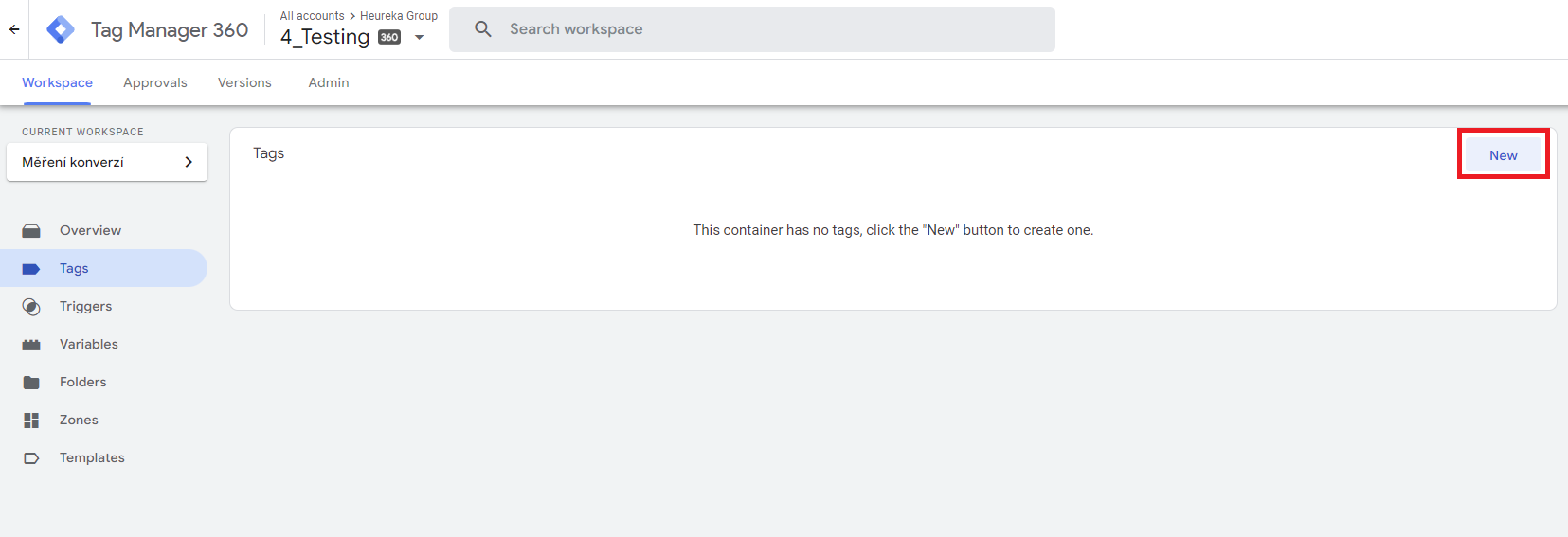The width and height of the screenshot is (1568, 537).
Task: Expand the Měřeni konverzi workspace chevron
Action: [x=189, y=162]
